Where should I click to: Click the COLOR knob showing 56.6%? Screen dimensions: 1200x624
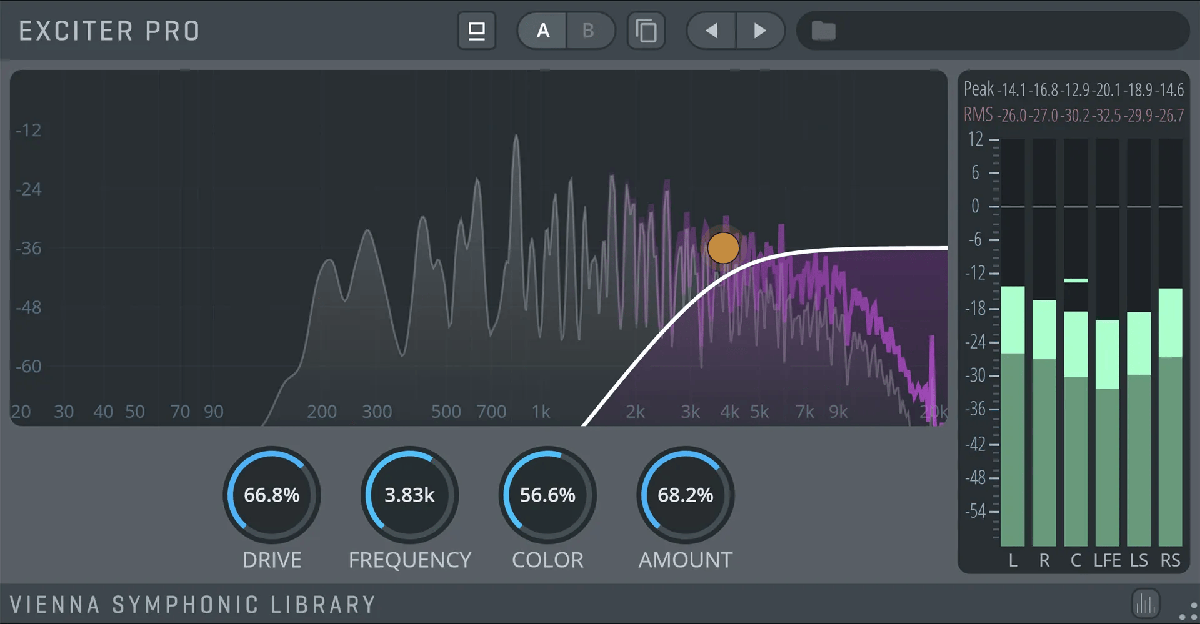[x=548, y=495]
